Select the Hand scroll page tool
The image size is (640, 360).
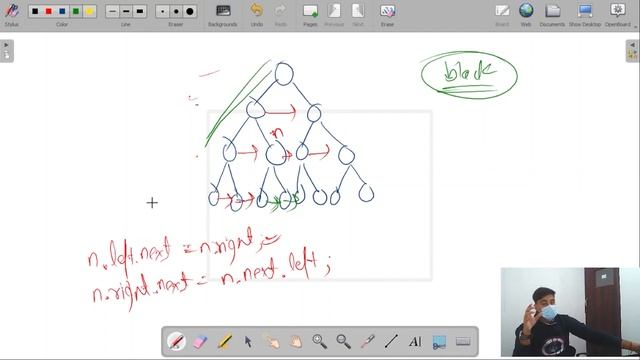pos(296,341)
